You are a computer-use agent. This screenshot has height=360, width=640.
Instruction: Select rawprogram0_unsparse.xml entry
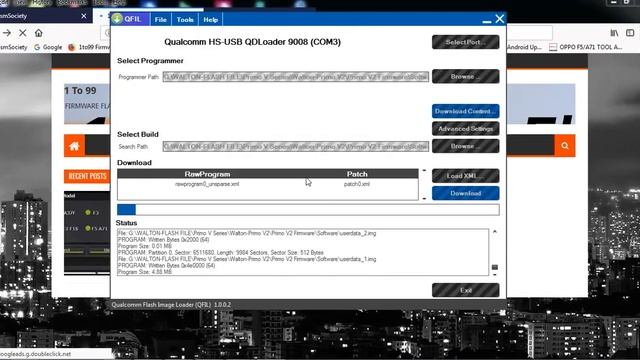207,184
